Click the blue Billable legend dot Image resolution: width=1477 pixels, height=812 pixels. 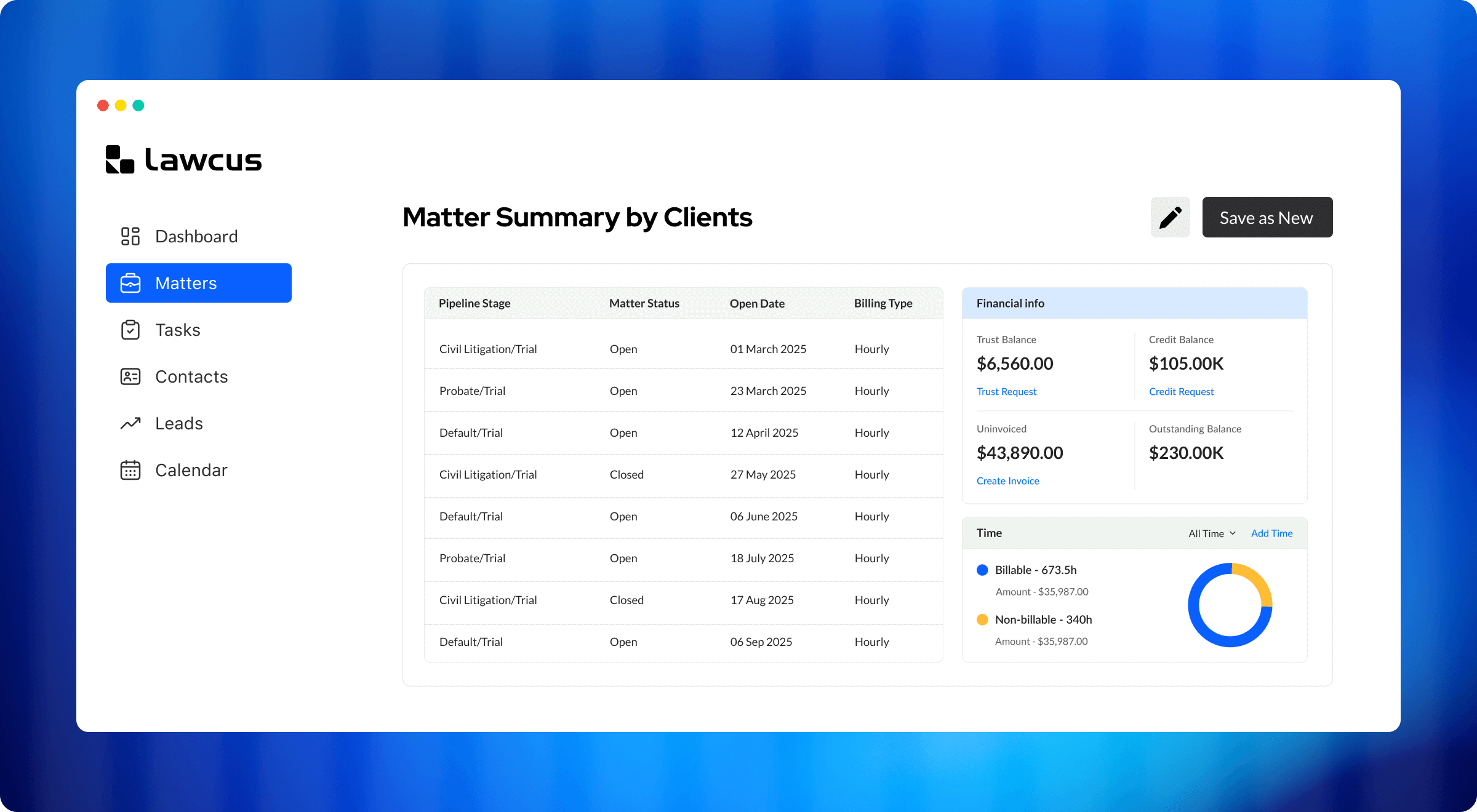click(982, 570)
